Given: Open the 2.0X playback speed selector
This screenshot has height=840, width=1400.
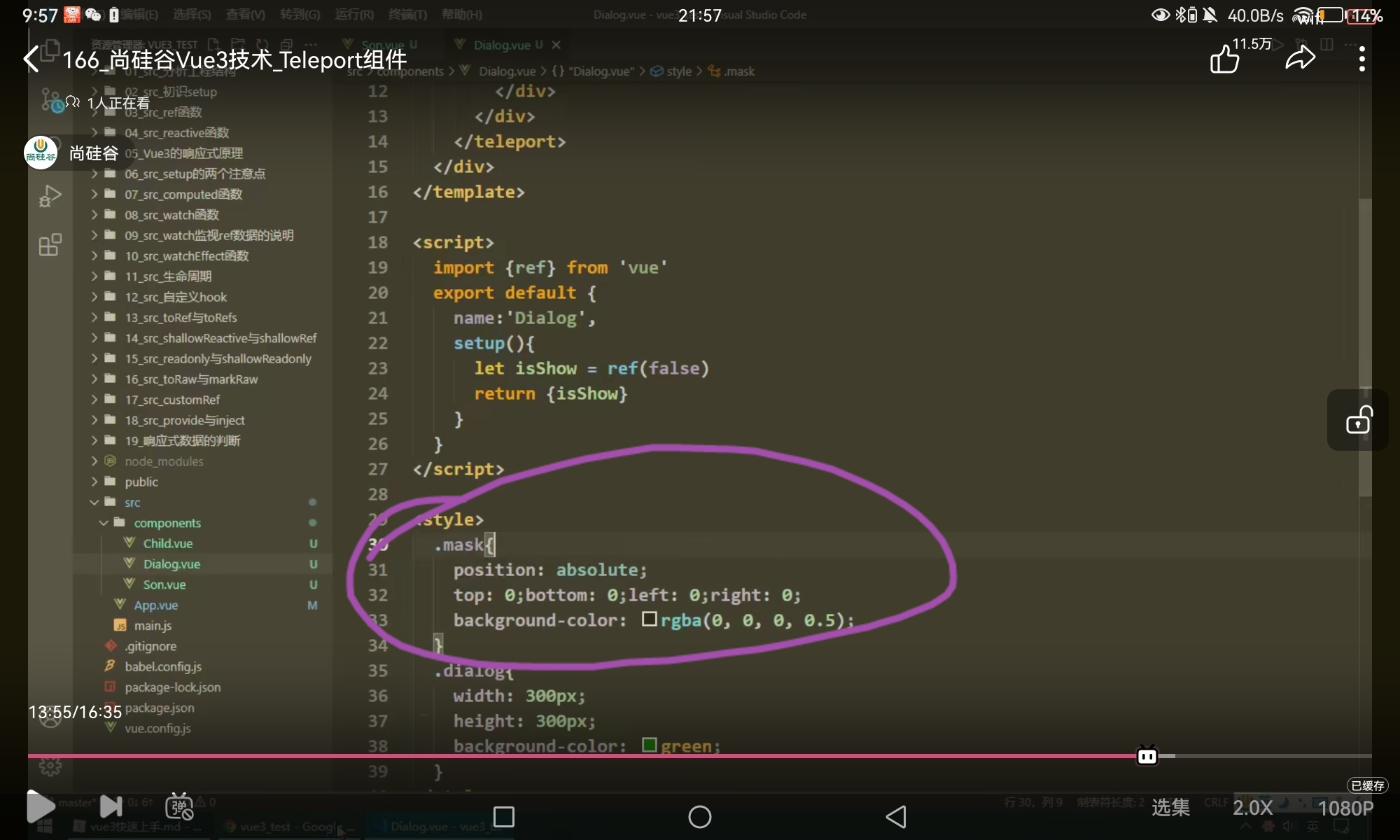Looking at the screenshot, I should click(x=1252, y=808).
